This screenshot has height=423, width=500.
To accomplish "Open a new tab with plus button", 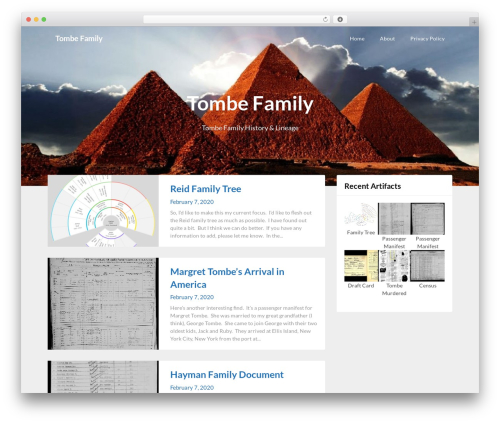I will point(474,22).
